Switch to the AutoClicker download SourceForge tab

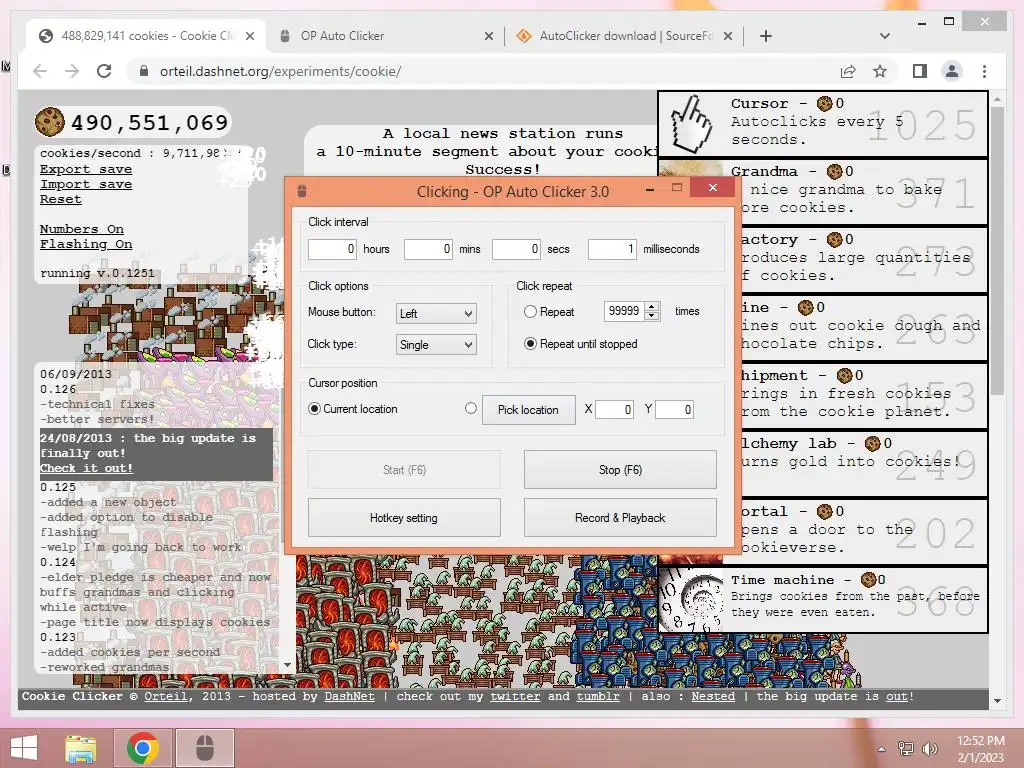point(624,36)
